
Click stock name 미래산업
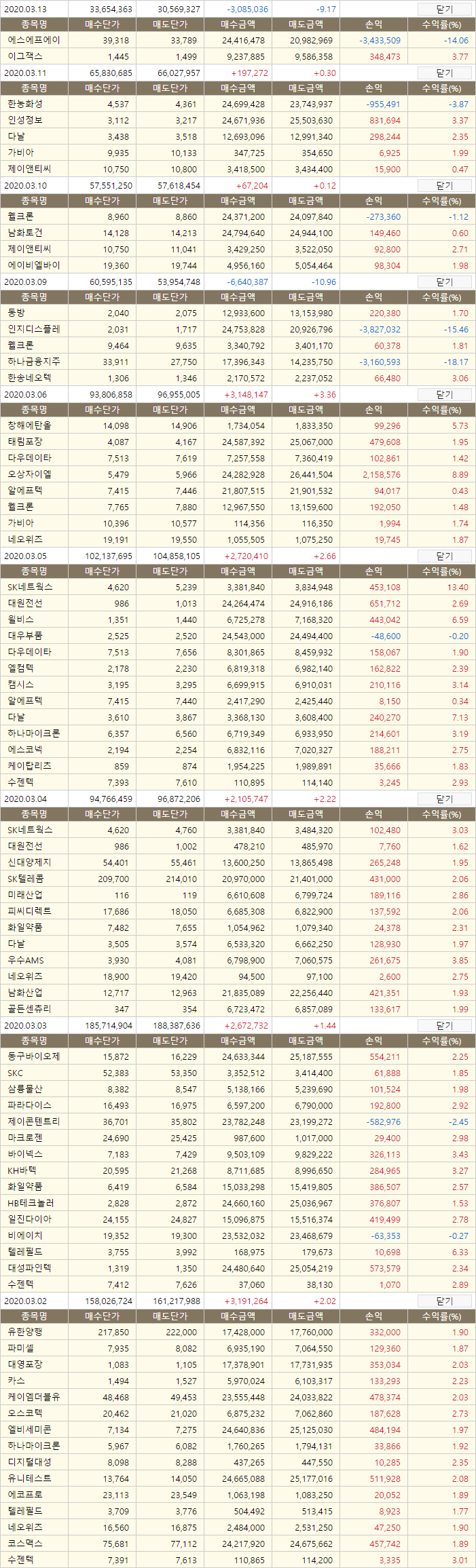pos(25,895)
